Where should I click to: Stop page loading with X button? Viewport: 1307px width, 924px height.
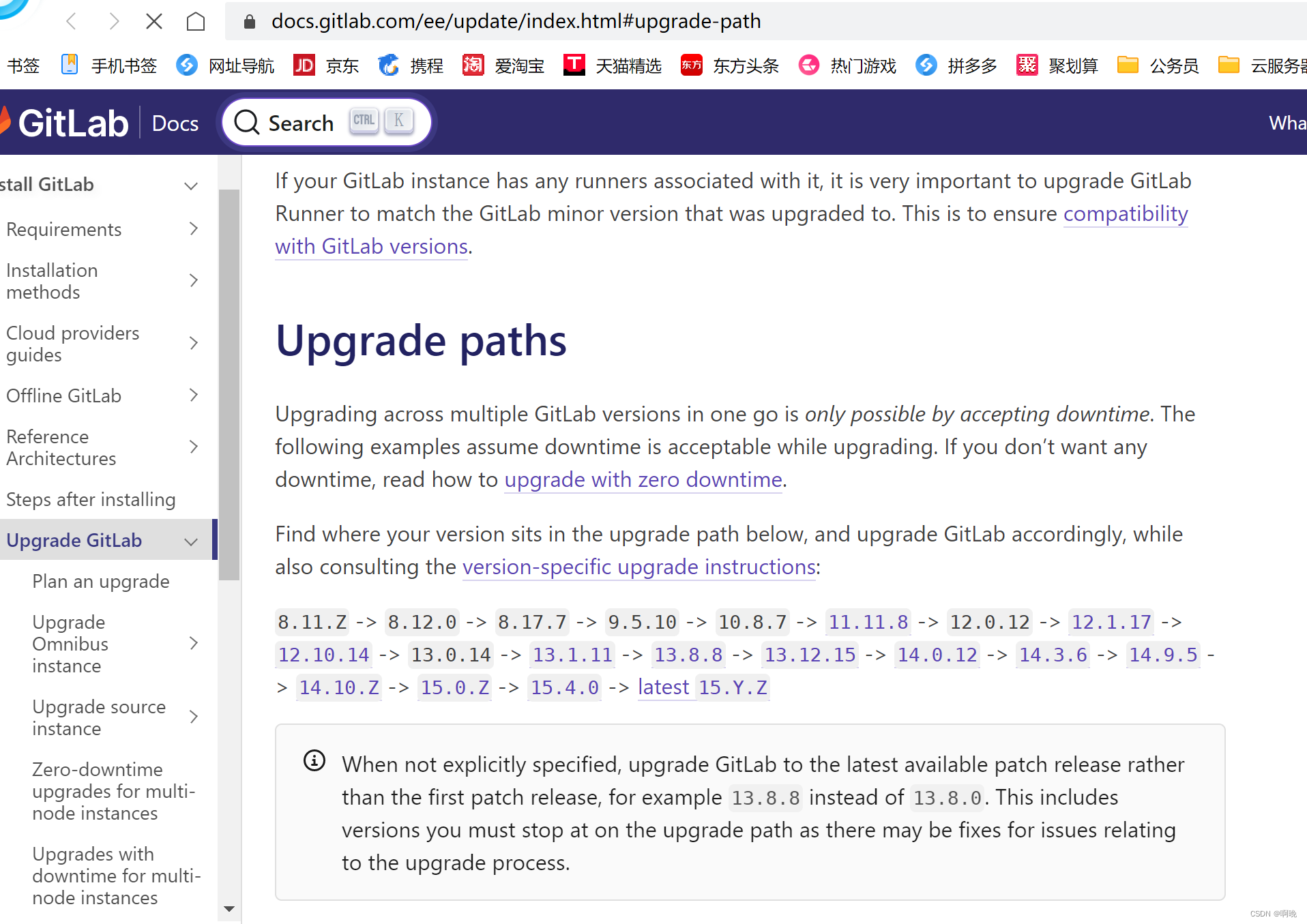(x=154, y=22)
